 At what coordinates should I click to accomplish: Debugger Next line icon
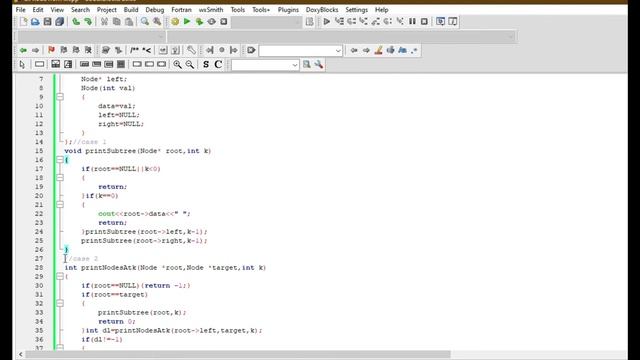point(351,22)
